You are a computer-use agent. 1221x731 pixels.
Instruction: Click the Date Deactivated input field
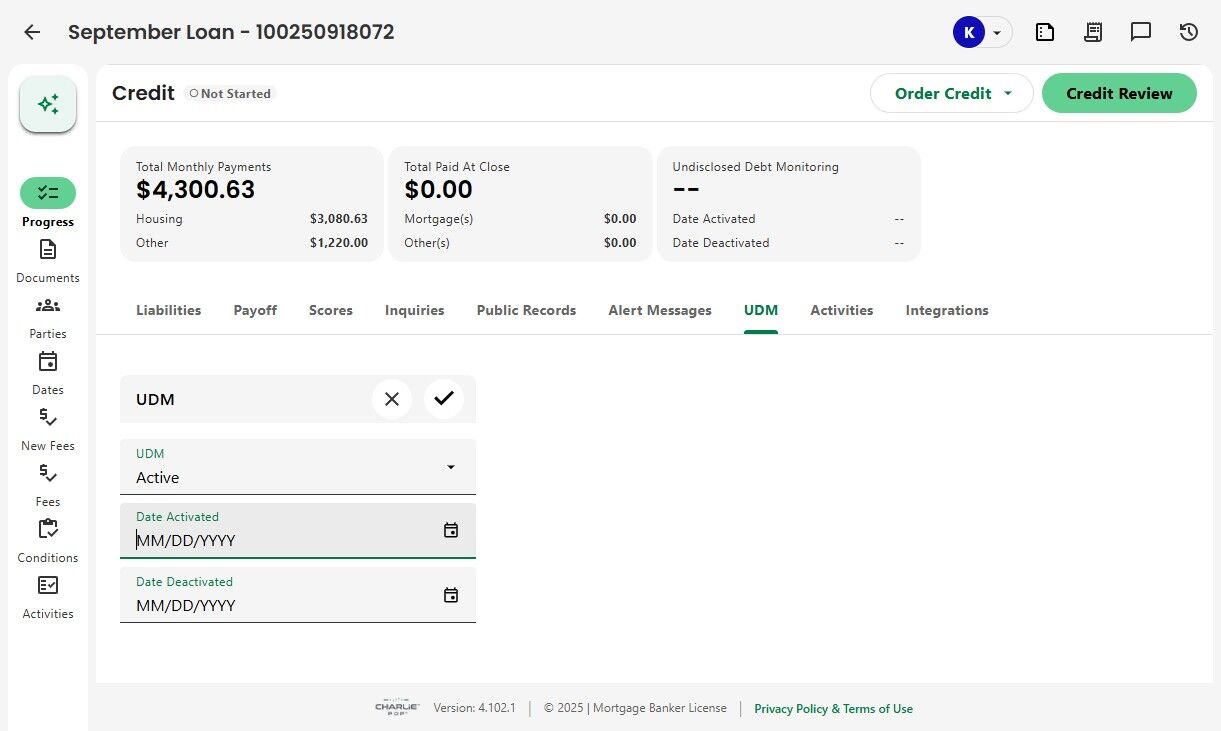pyautogui.click(x=280, y=605)
